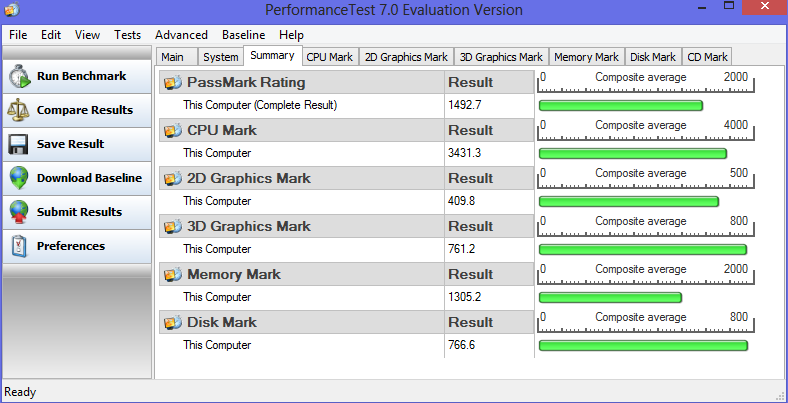
Task: Open the View menu
Action: coord(87,35)
